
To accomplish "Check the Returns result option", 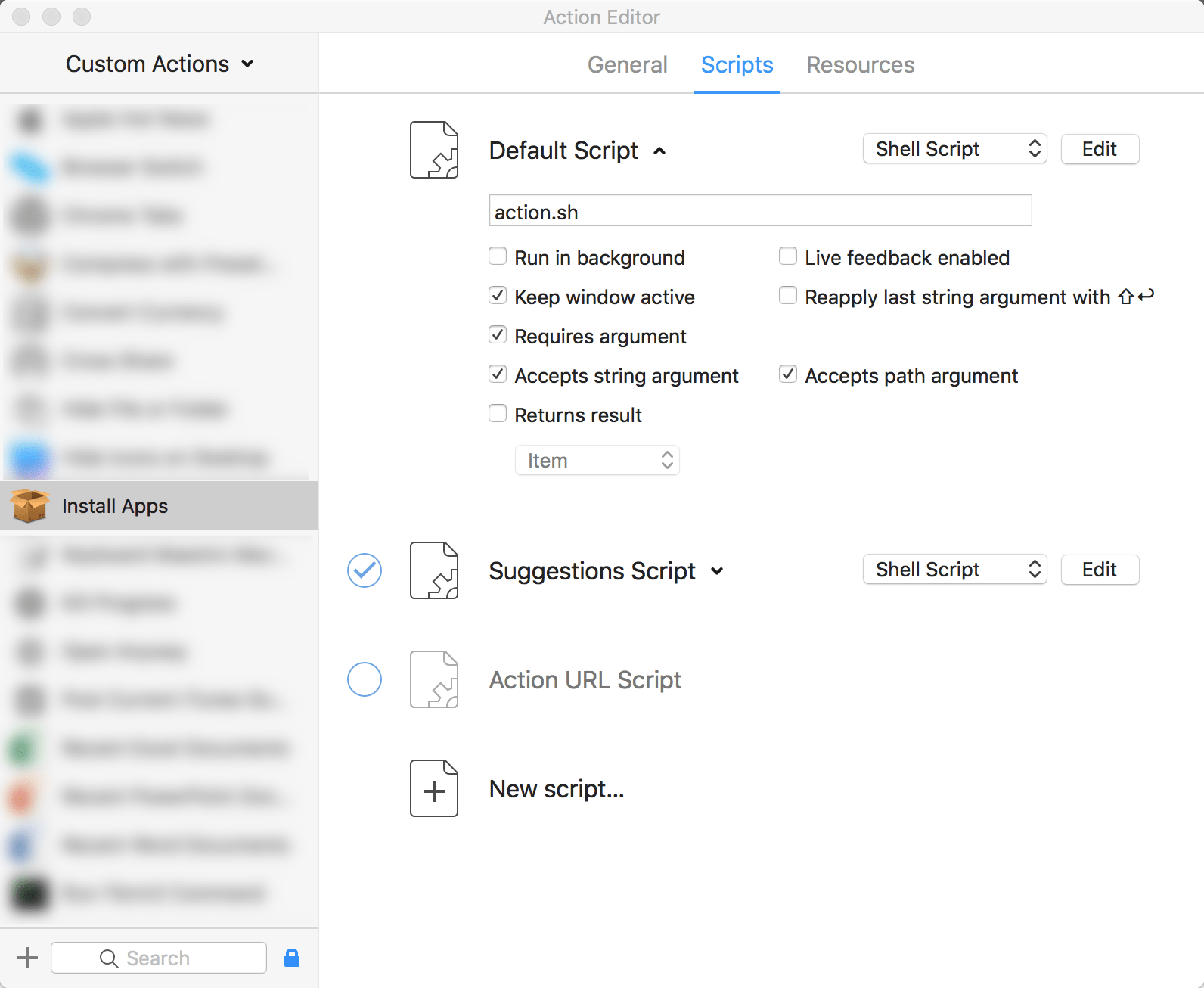I will click(498, 414).
